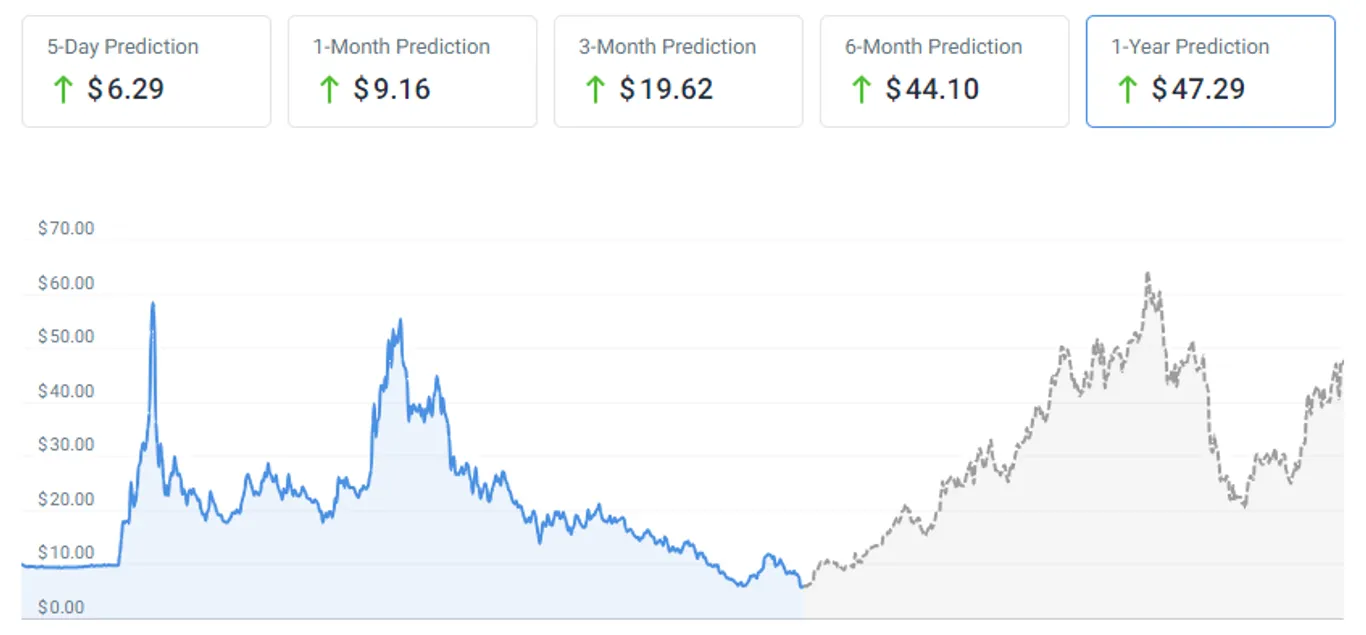Click the green arrow beside $44.10
Viewport: 1366px width, 635px height.
click(860, 90)
